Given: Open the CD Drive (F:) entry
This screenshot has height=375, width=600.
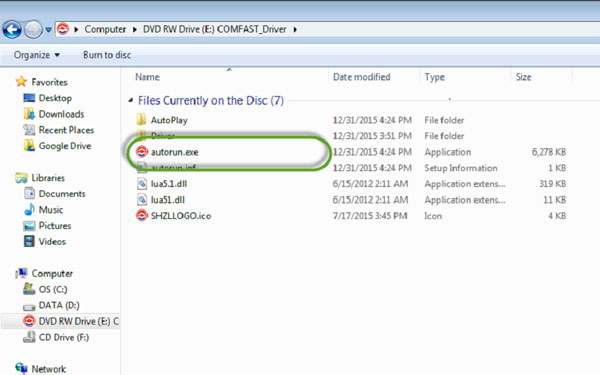Looking at the screenshot, I should coord(56,337).
